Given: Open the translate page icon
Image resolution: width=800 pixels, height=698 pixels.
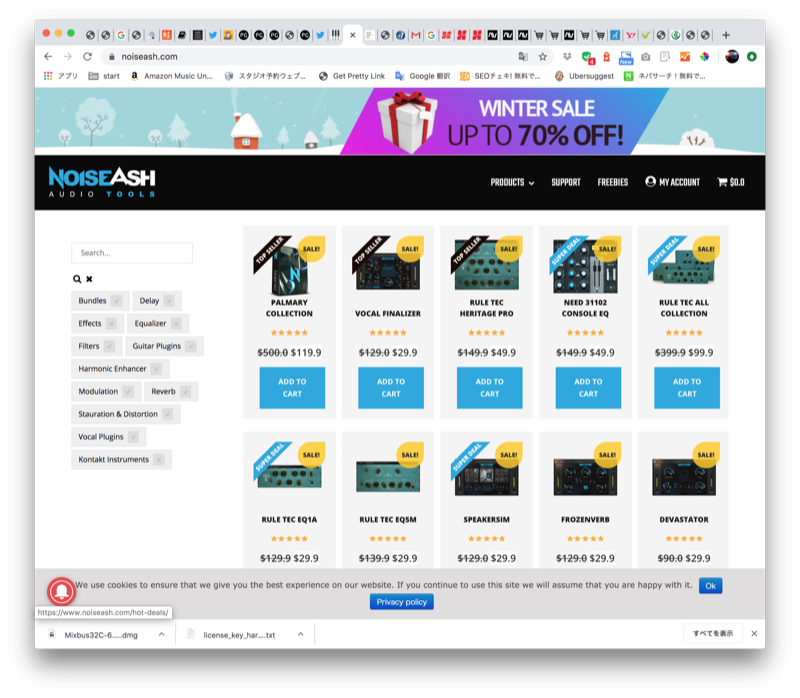Looking at the screenshot, I should [x=523, y=57].
